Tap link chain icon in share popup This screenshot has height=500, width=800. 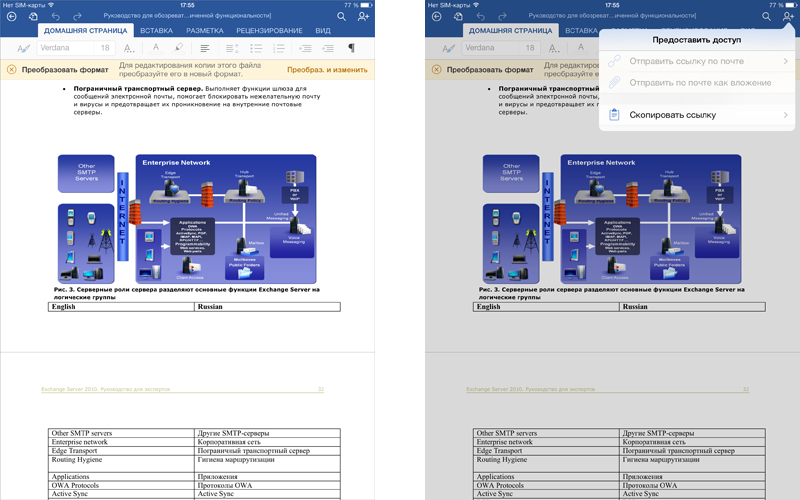coord(614,61)
